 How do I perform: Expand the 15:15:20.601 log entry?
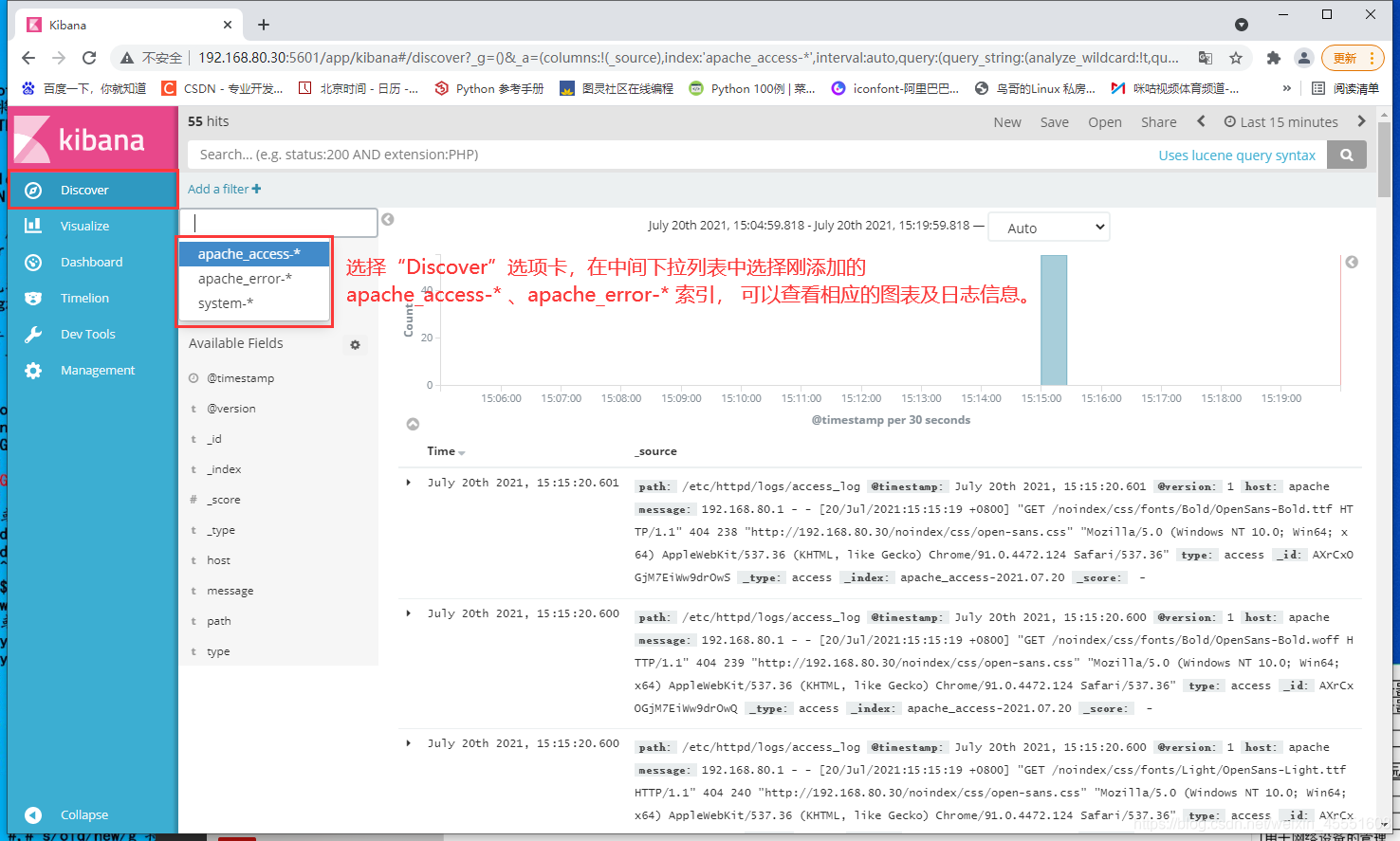(x=409, y=483)
